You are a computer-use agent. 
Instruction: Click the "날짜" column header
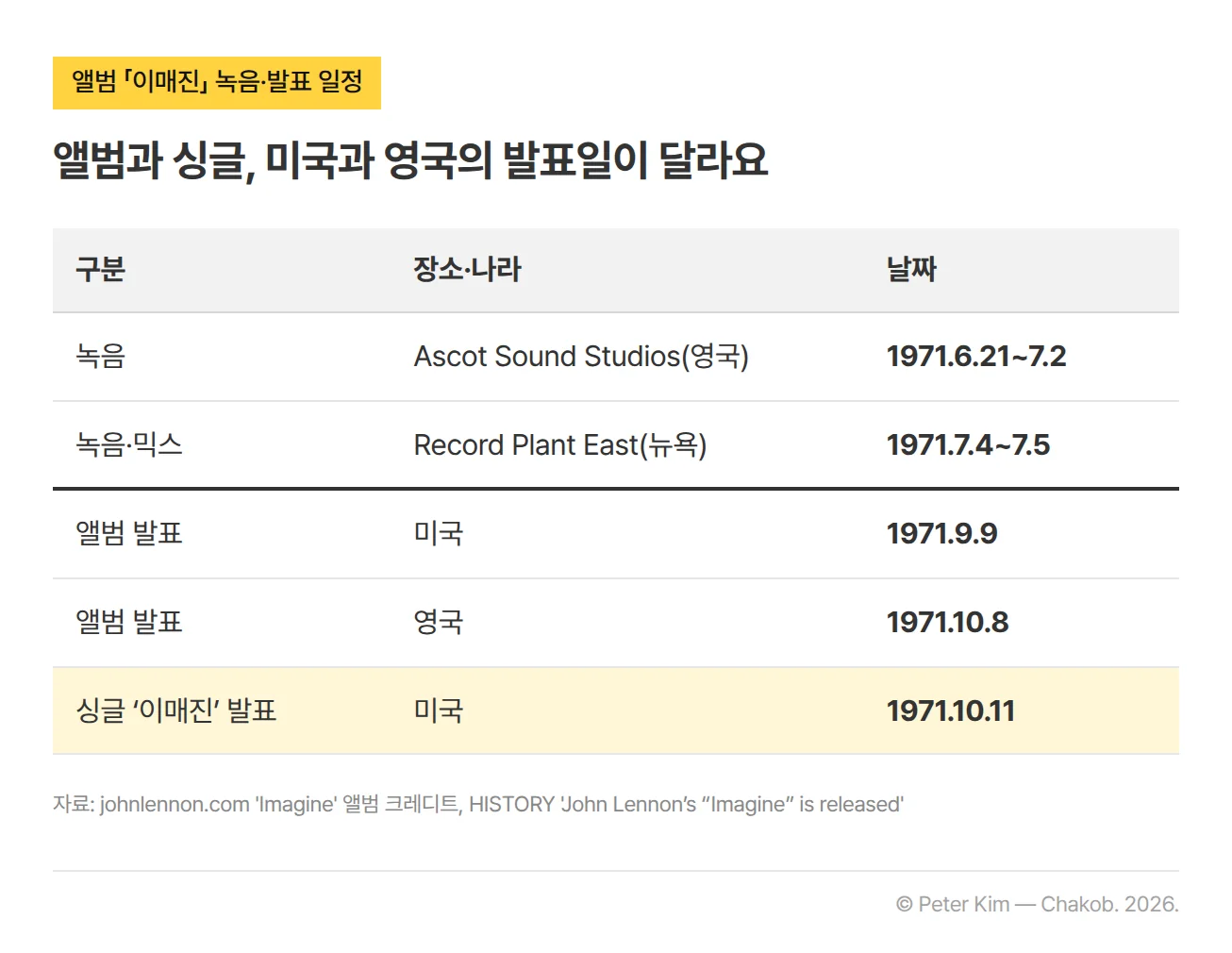pos(911,270)
